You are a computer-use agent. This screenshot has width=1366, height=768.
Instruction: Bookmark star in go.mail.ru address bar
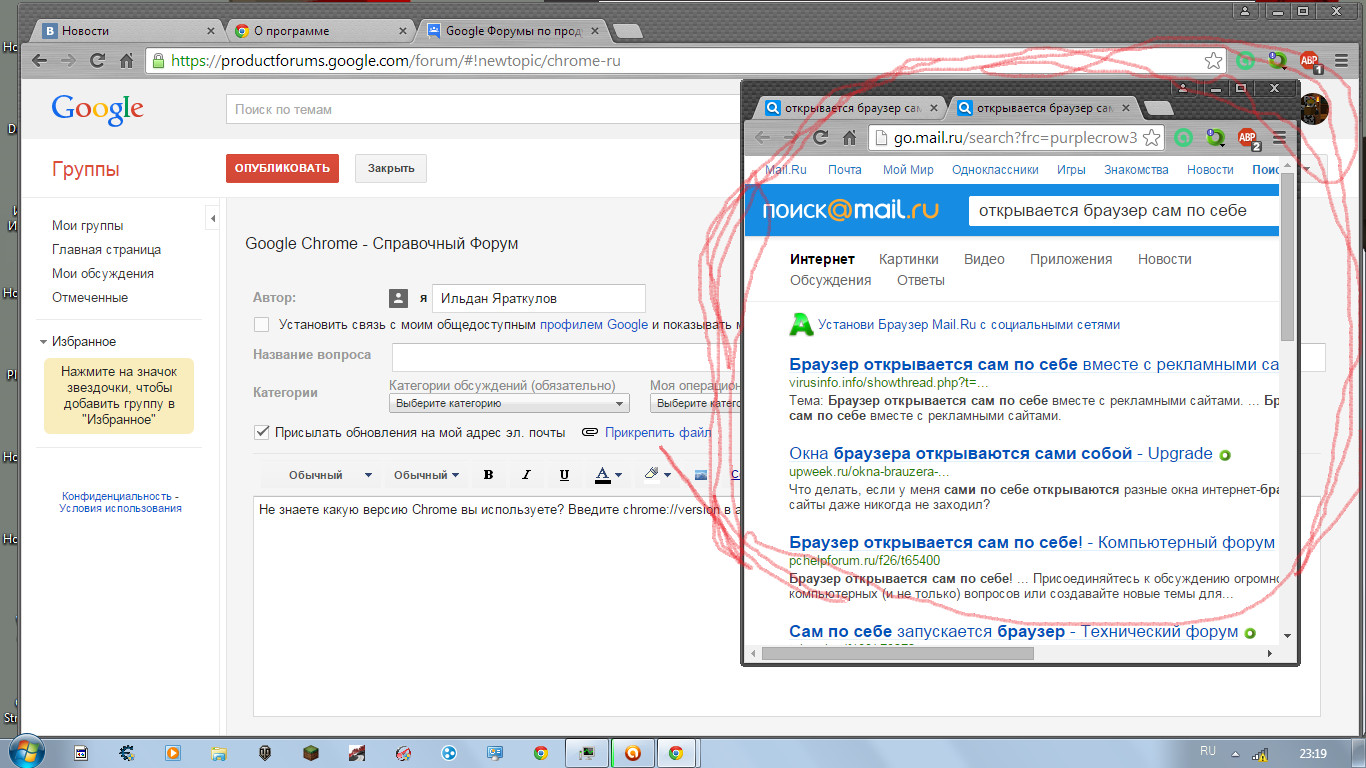coord(1152,138)
